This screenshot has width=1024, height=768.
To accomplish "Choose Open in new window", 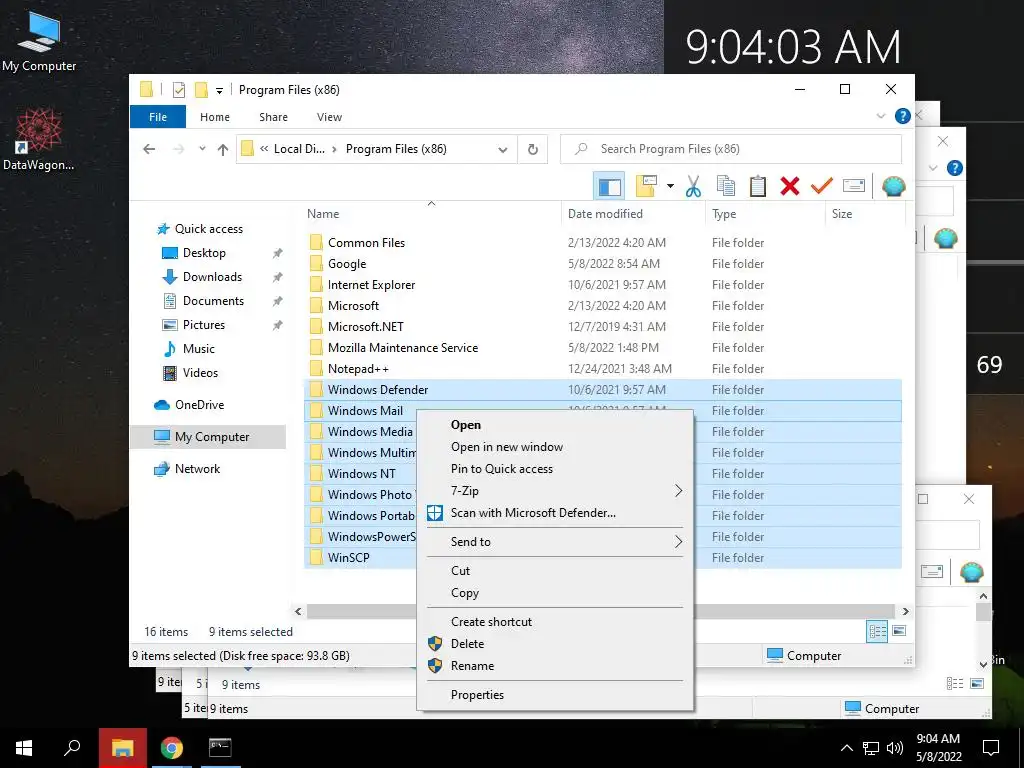I will 555,447.
